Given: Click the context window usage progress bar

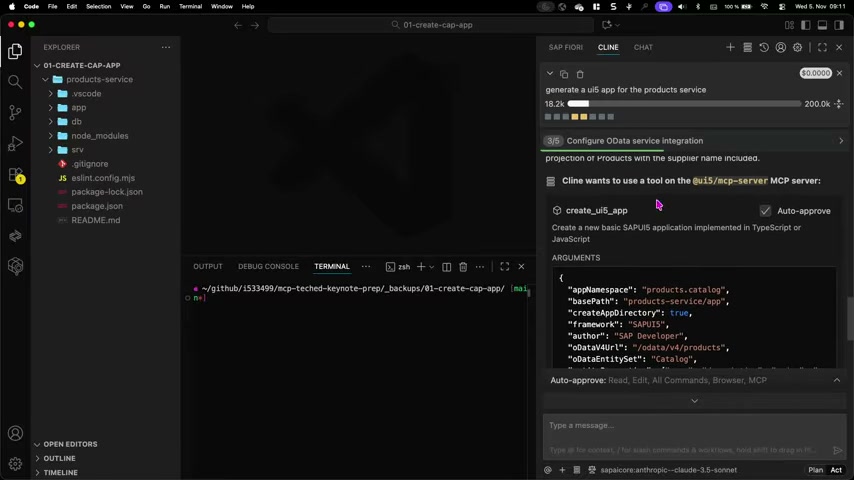Looking at the screenshot, I should tap(684, 104).
